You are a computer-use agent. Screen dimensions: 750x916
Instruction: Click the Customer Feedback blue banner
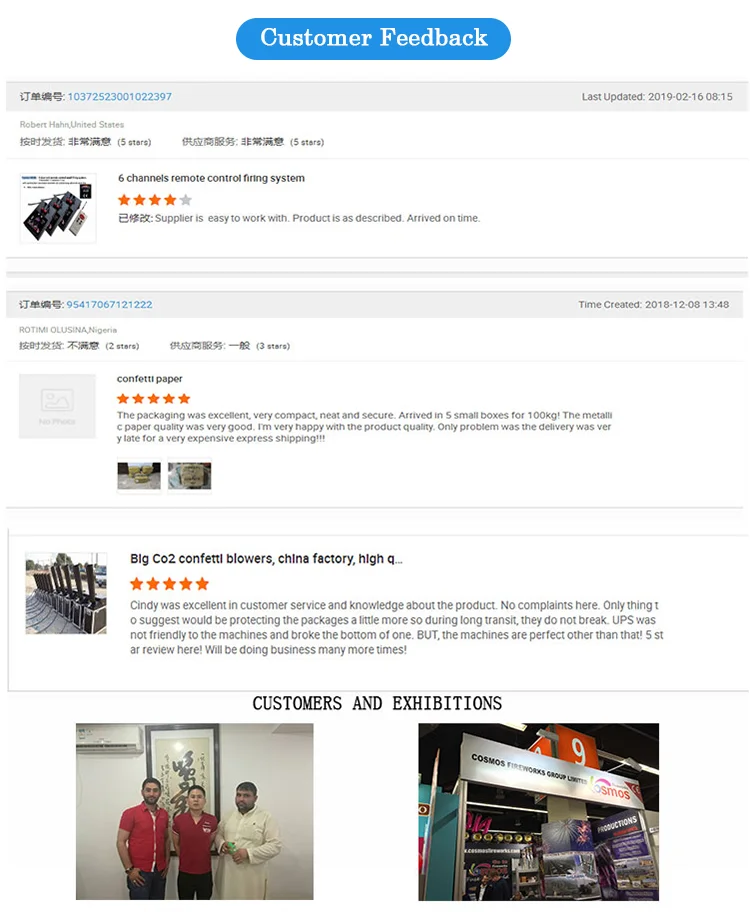coord(373,39)
